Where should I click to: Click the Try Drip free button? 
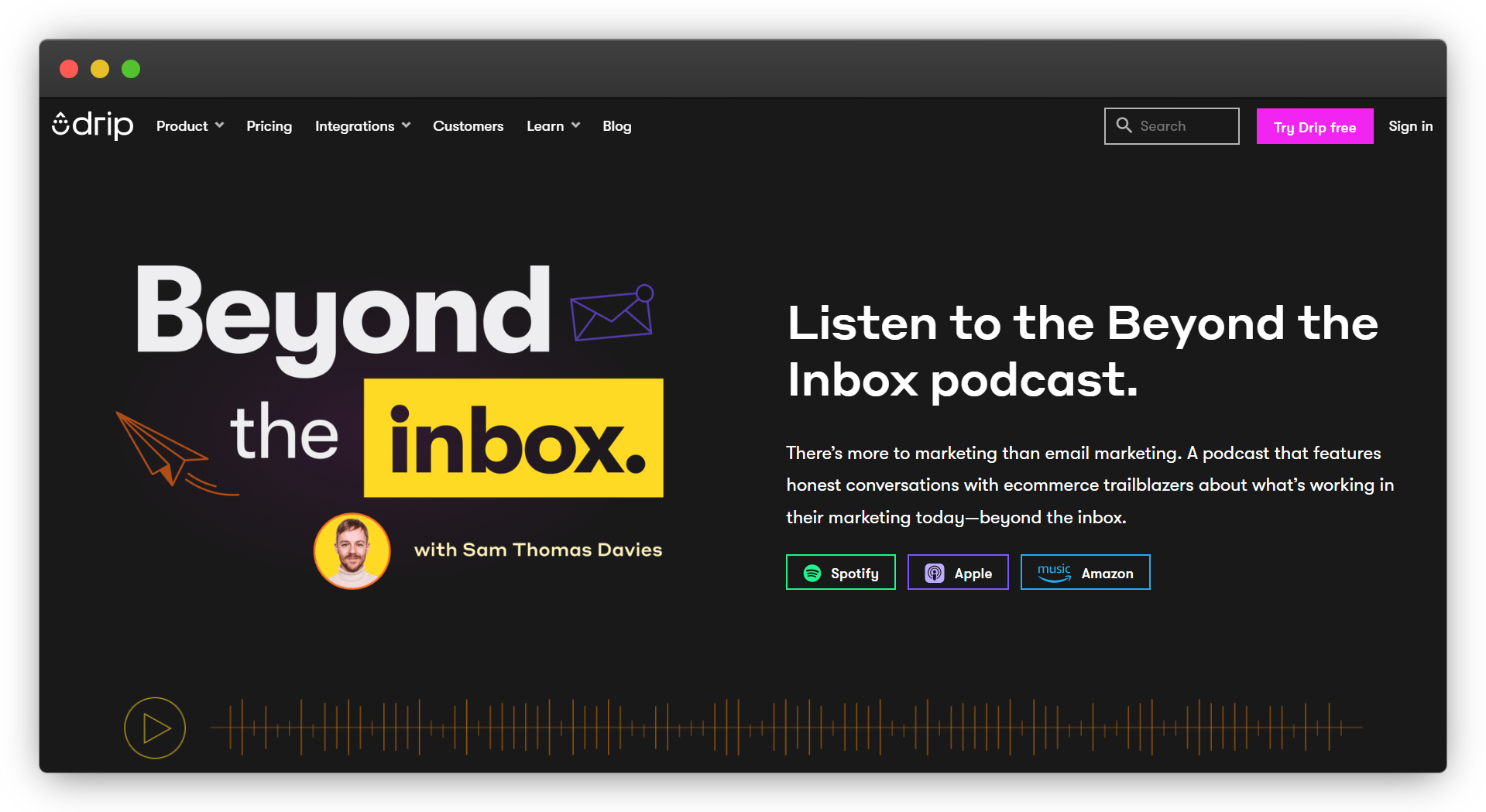pos(1314,126)
